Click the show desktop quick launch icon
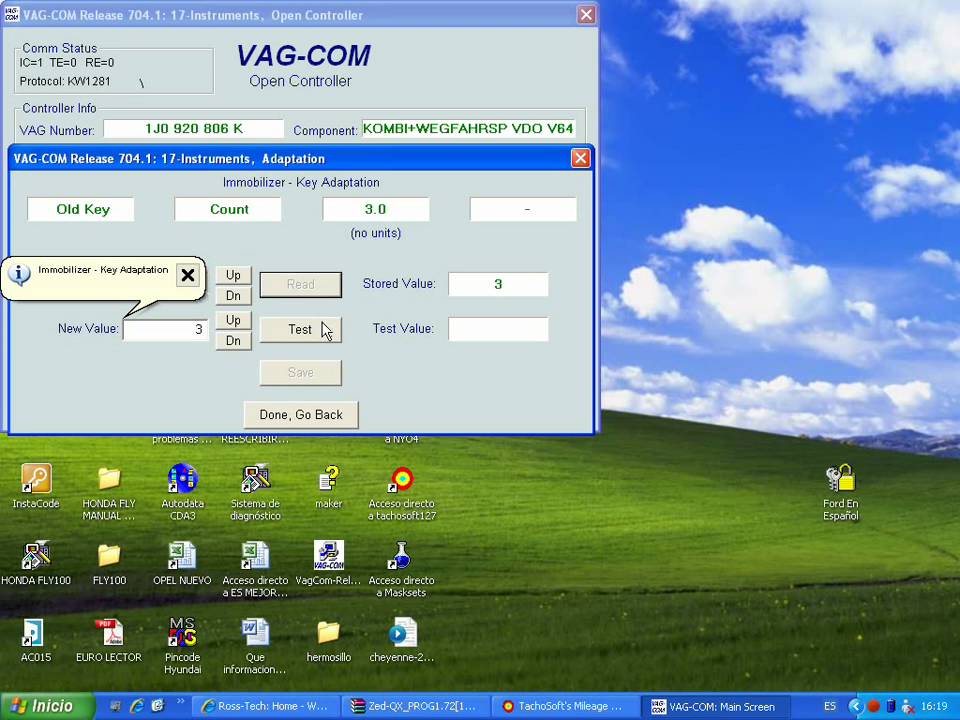Viewport: 960px width, 720px height. coord(116,706)
